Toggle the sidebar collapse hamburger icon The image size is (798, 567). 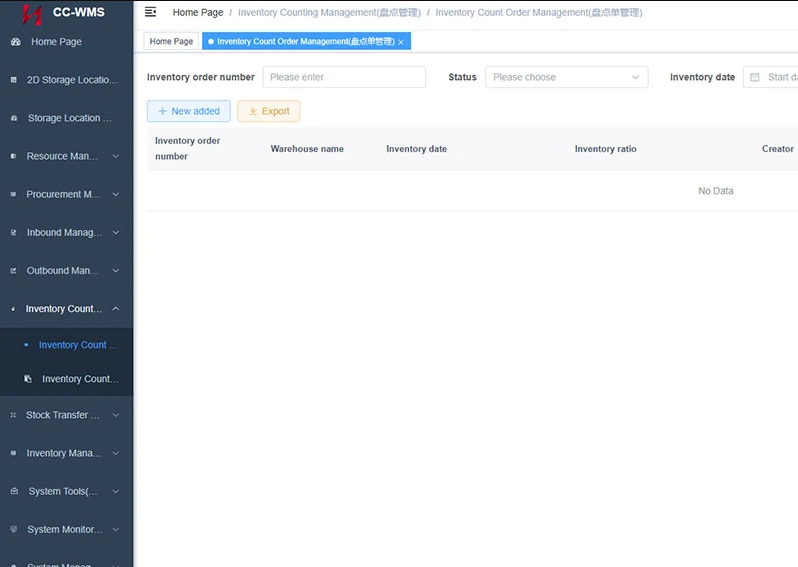pyautogui.click(x=150, y=12)
